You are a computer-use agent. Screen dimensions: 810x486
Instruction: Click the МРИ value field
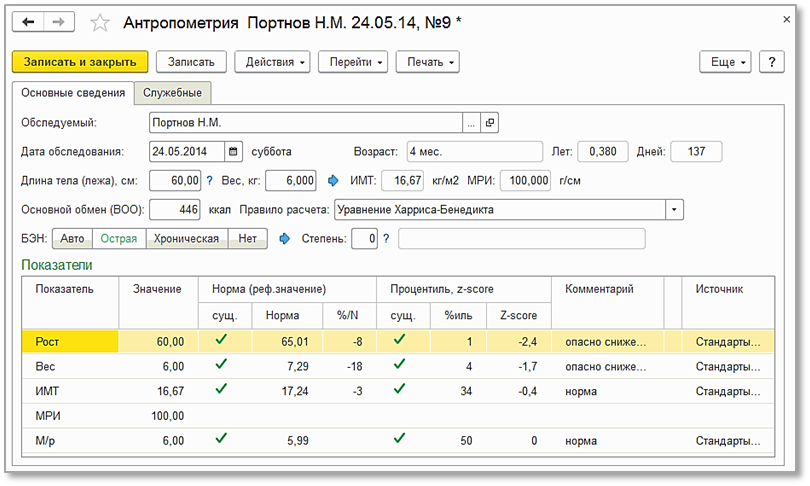click(525, 181)
